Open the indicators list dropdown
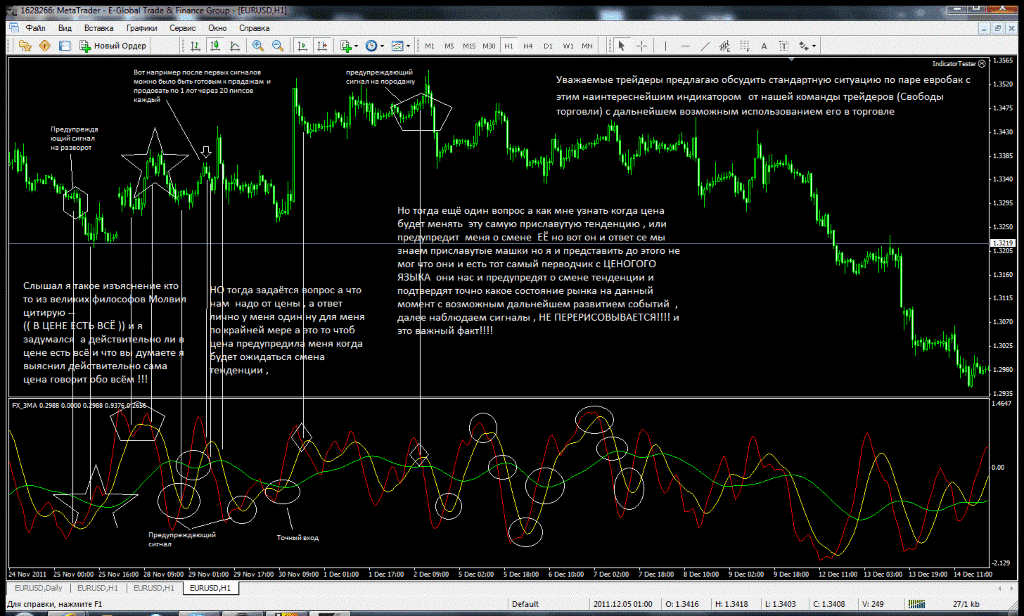Screen dimensions: 1024x616 coord(350,46)
